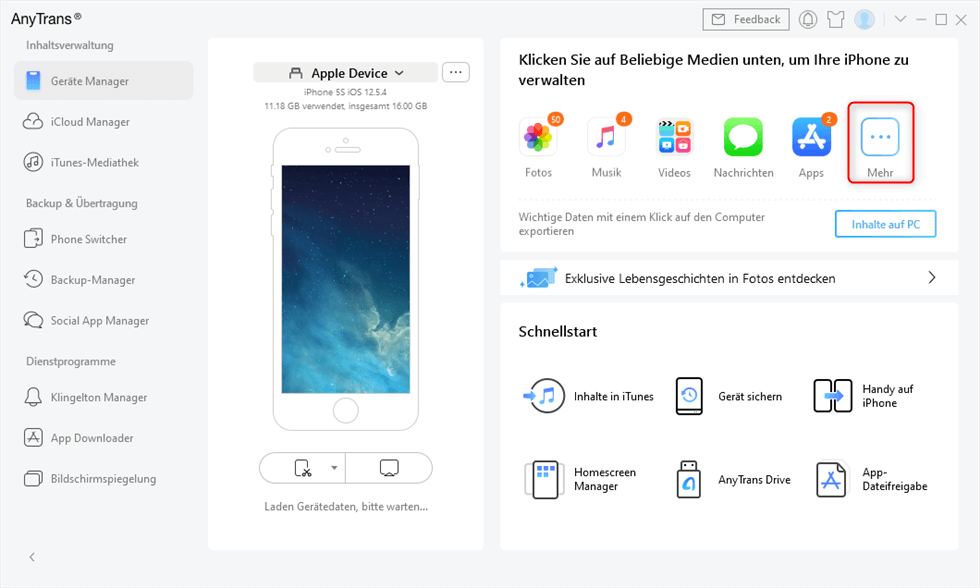Click the device screenshot capture icon
This screenshot has height=588, width=980.
point(302,468)
